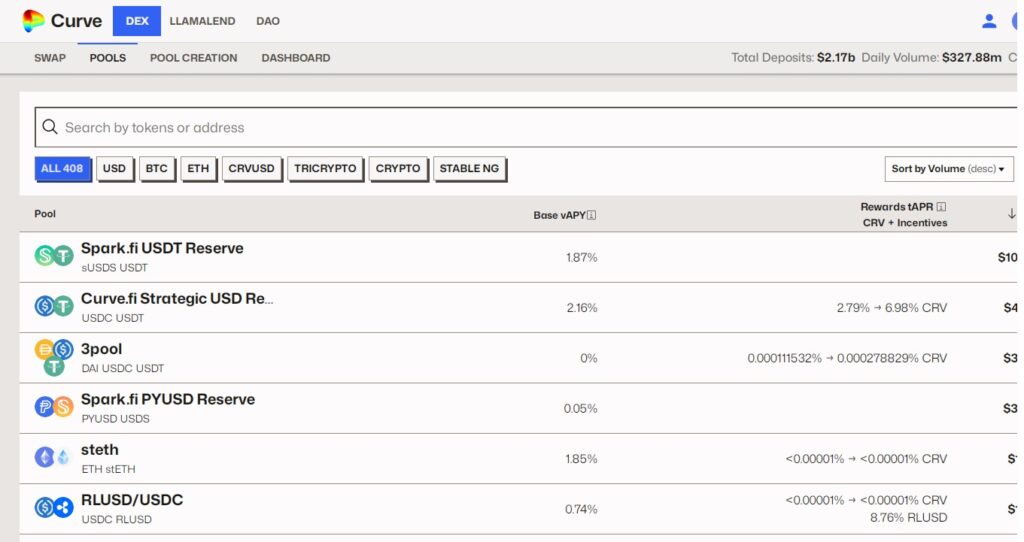Open the Curve.fi Strategic USD Reserve pool
This screenshot has height=542, width=1024.
177,299
